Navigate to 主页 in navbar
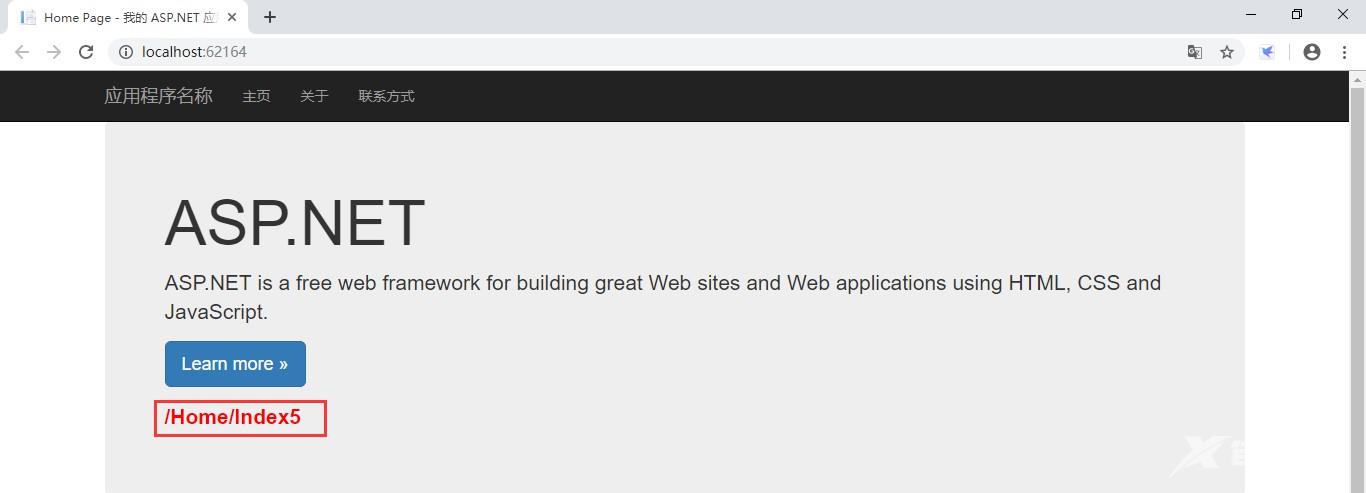Screen dimensions: 1366x493 [x=256, y=96]
